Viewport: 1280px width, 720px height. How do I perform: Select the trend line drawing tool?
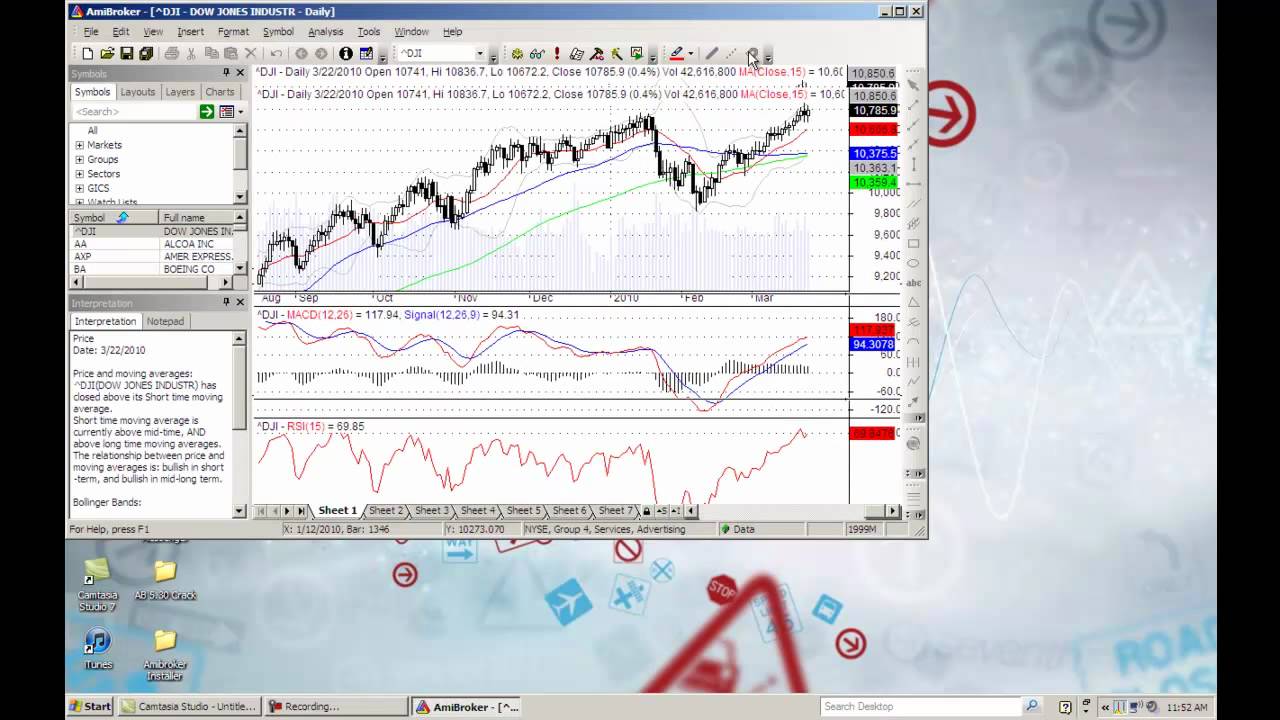point(913,104)
